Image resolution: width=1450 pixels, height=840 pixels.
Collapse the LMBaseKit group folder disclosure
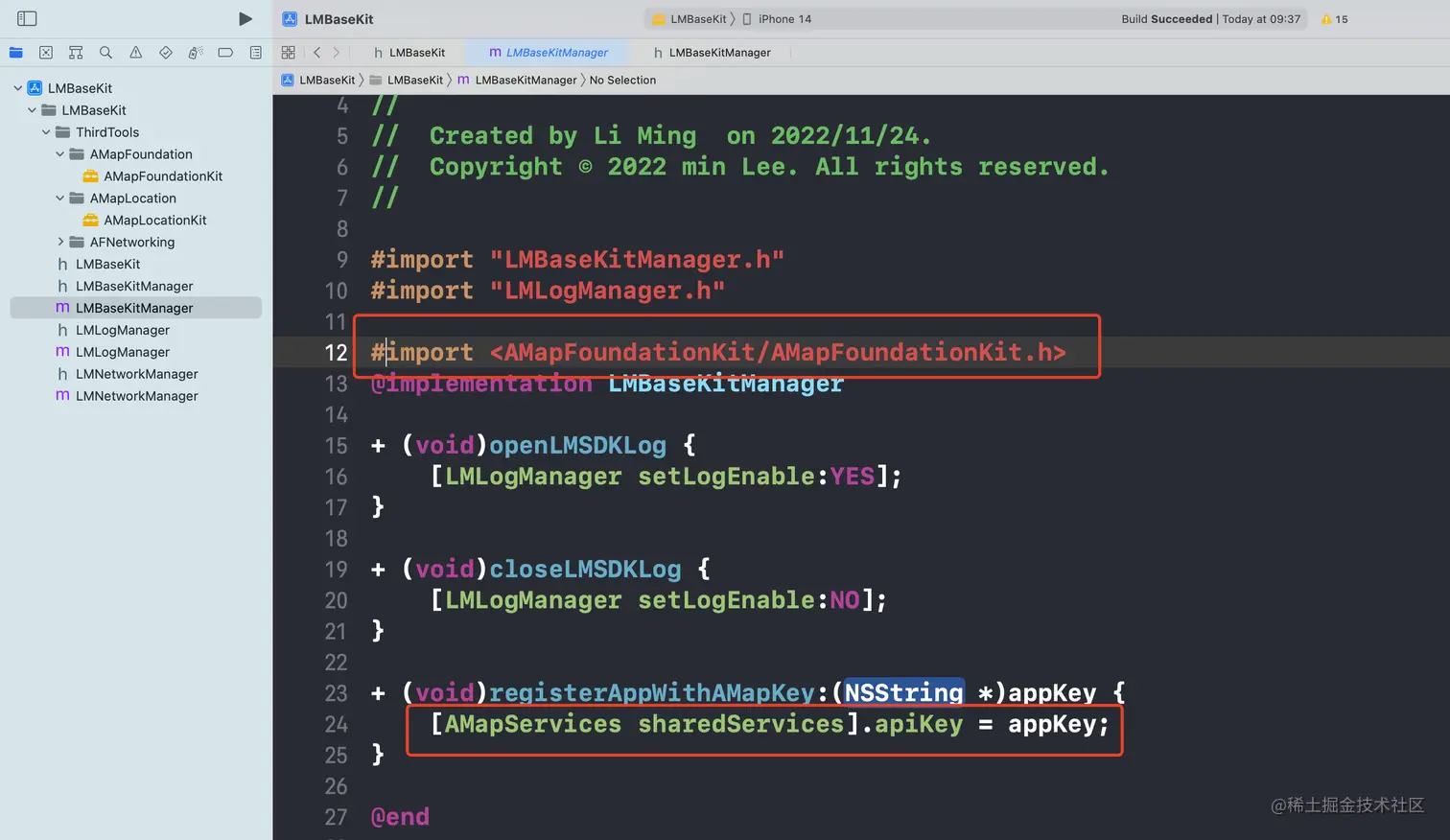tap(32, 110)
